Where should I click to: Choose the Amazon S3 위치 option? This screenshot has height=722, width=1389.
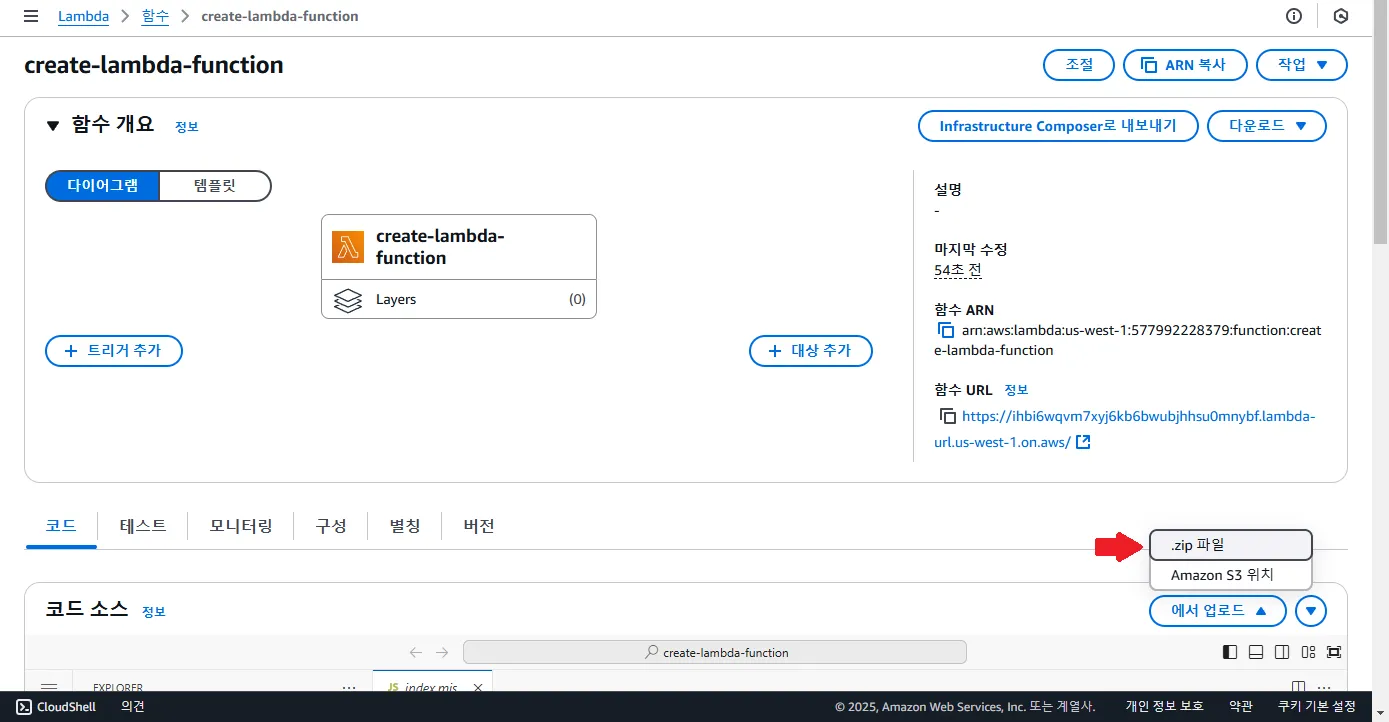click(1231, 575)
